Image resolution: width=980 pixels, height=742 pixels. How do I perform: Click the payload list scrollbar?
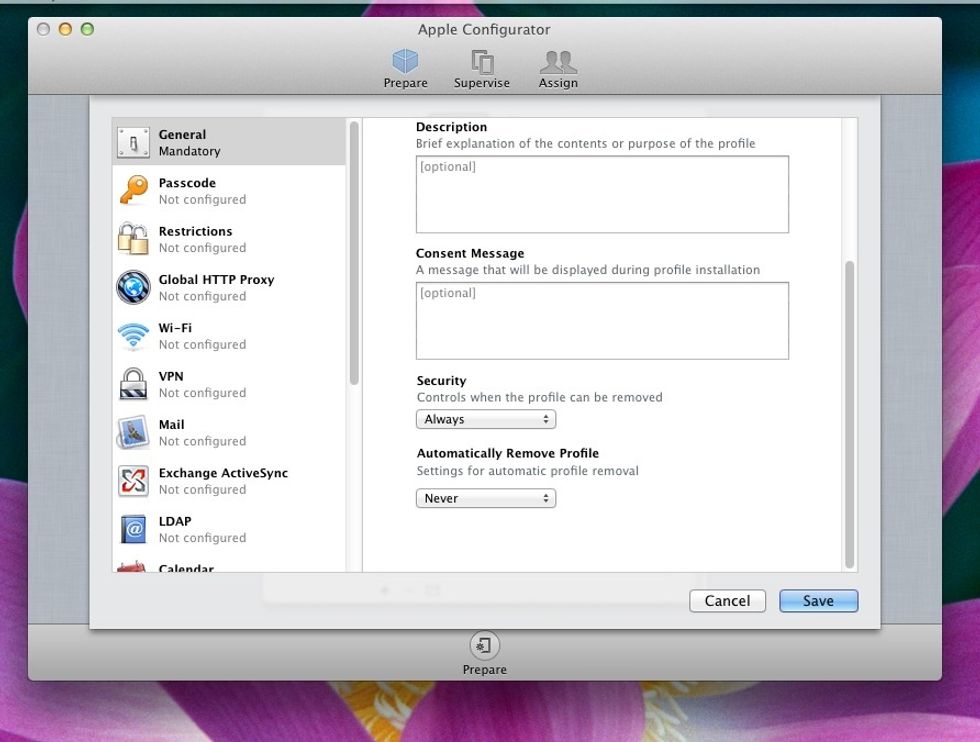tap(354, 253)
